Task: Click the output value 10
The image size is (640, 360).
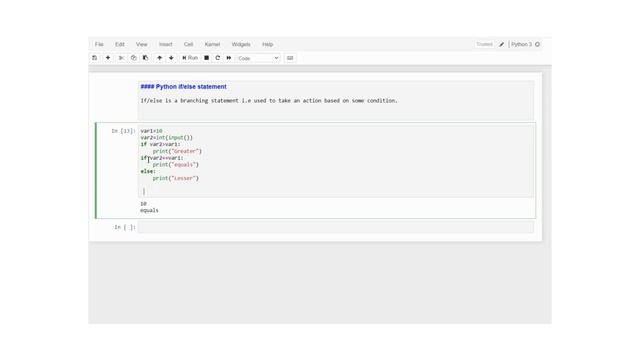Action: [143, 204]
